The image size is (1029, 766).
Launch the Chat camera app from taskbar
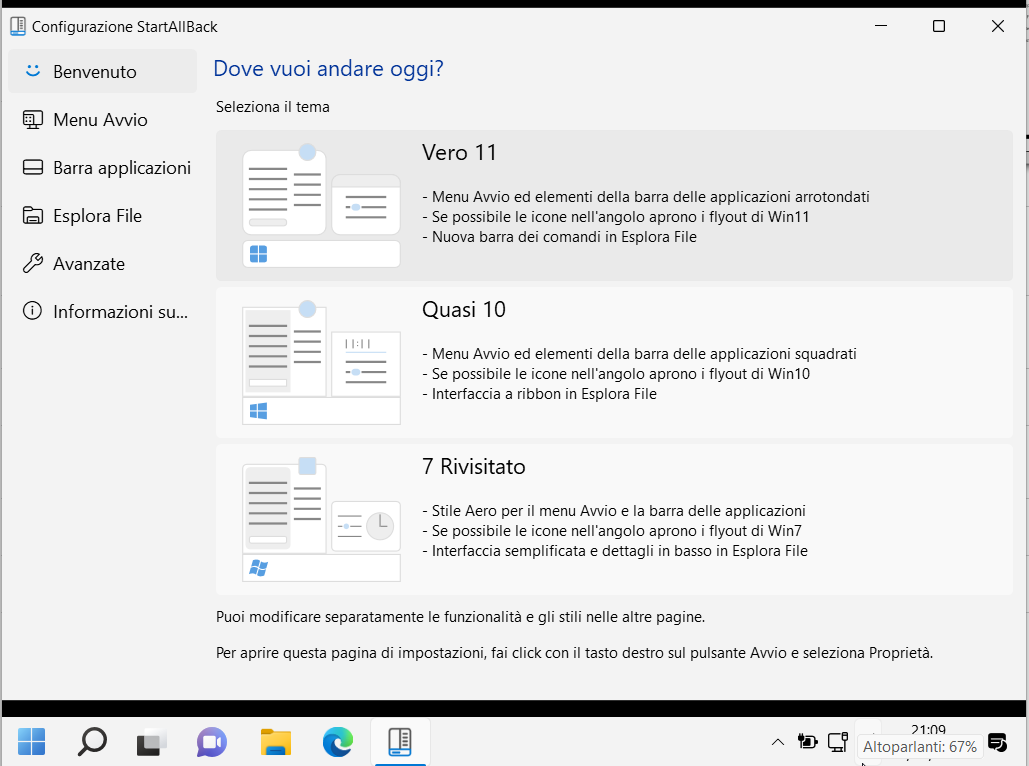(x=212, y=742)
